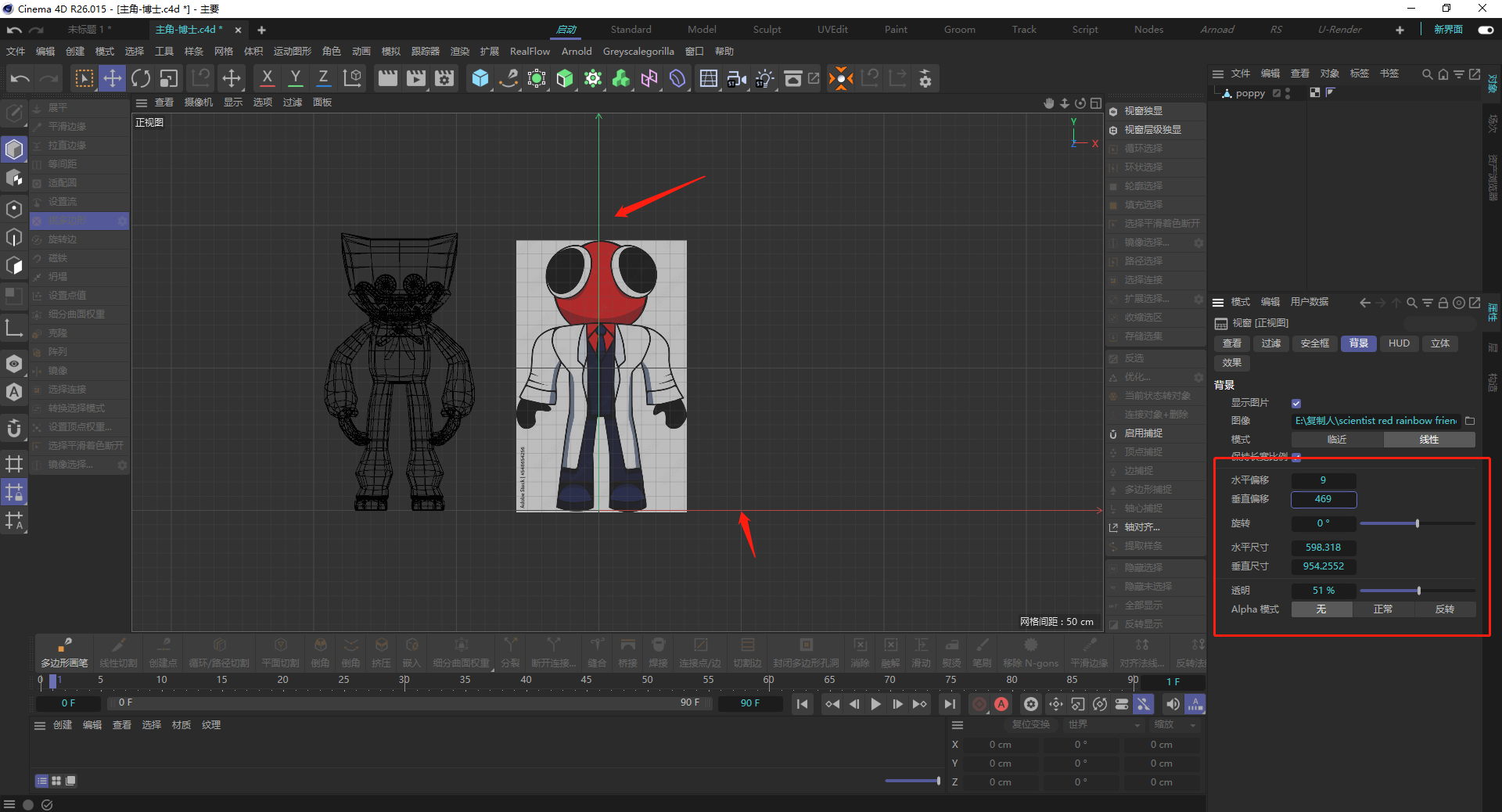Open the 缩放 dropdown in coordinates panel
Image resolution: width=1502 pixels, height=812 pixels.
[x=1175, y=725]
